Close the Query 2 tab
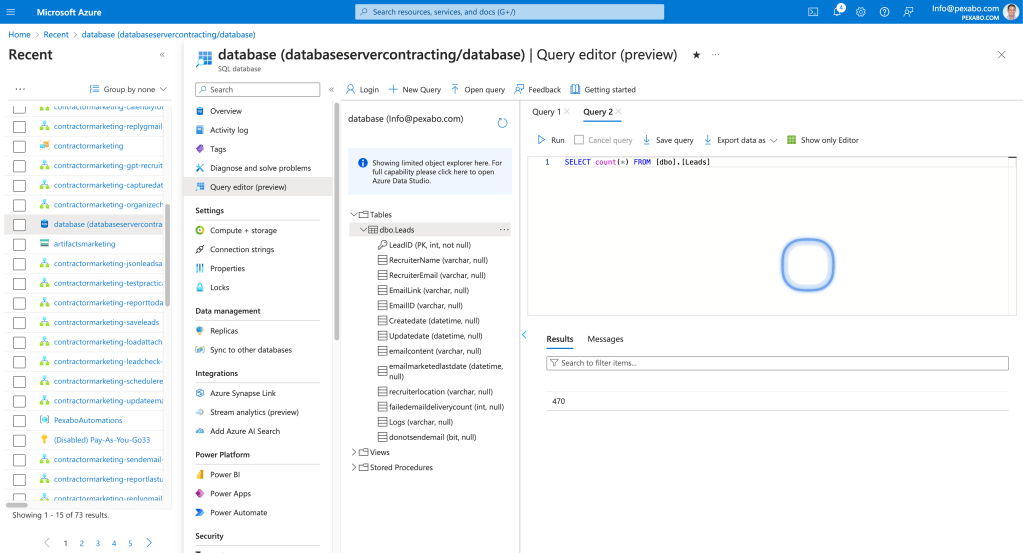The height and width of the screenshot is (553, 1023). 618,112
